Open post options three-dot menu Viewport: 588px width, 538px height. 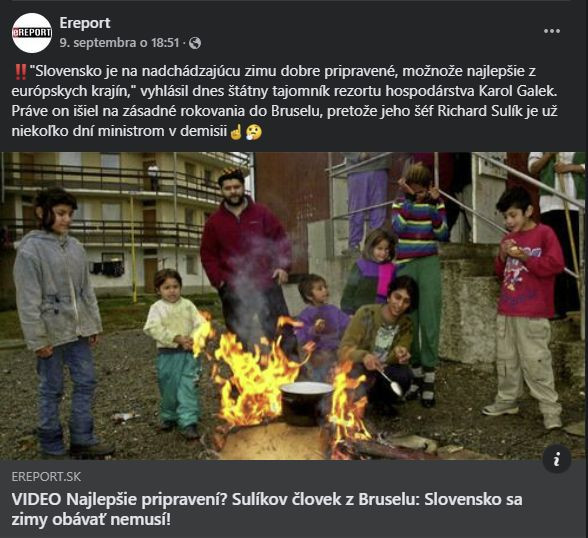tap(552, 31)
